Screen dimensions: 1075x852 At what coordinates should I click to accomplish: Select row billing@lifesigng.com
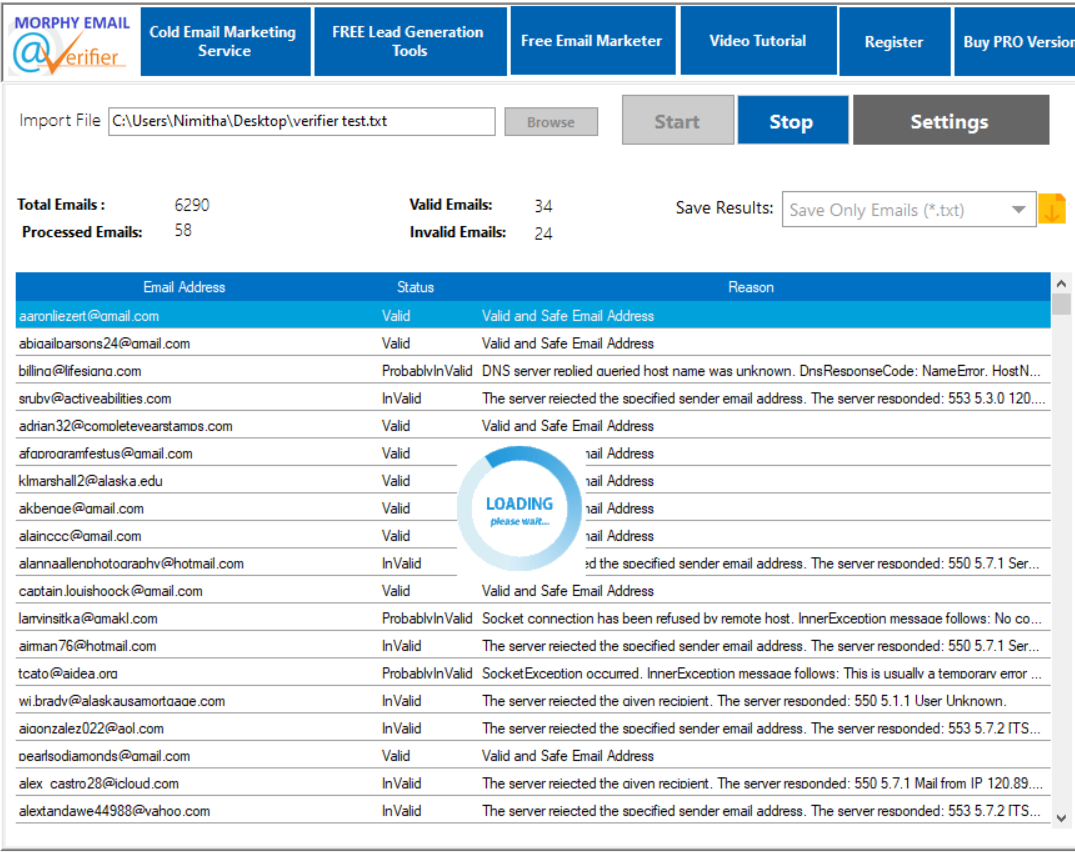(533, 370)
